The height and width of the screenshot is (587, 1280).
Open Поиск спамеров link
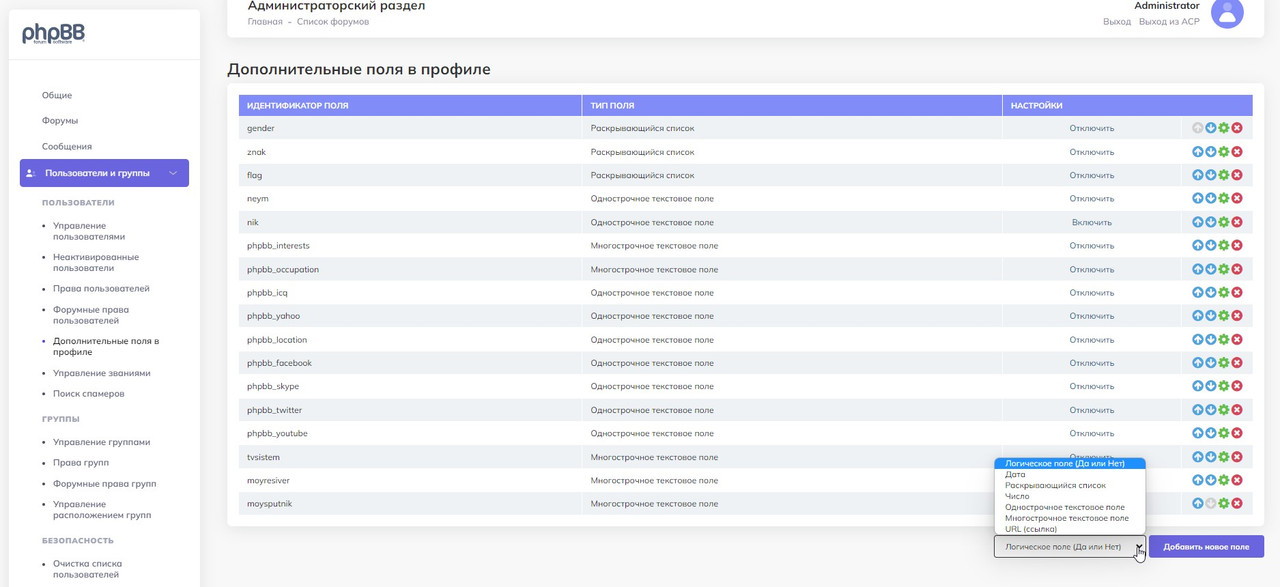[89, 394]
